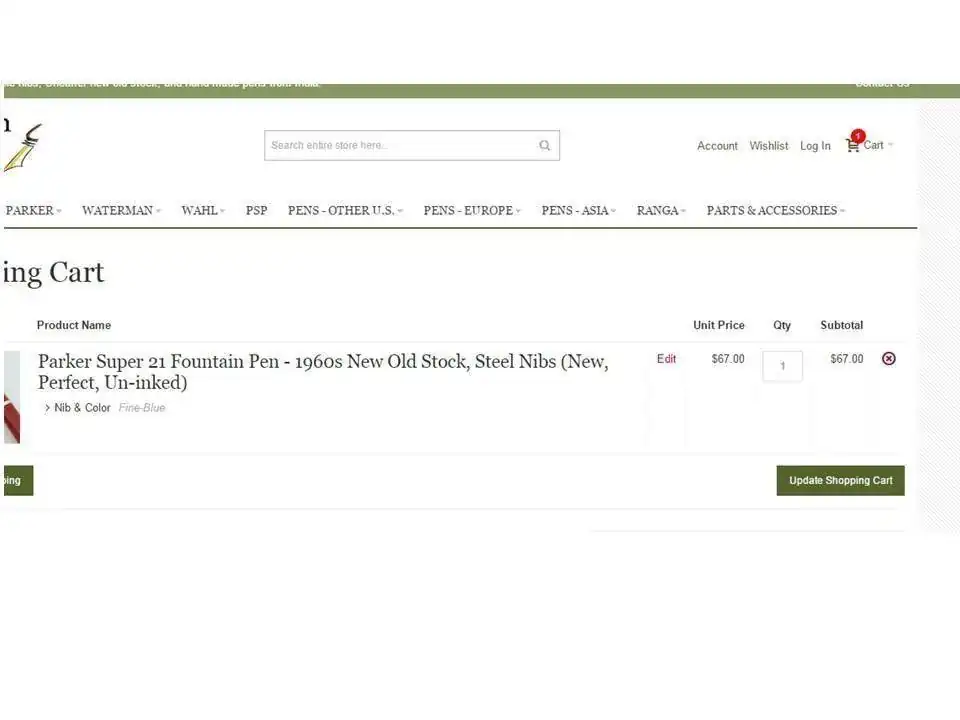
Task: Open the Wahl category menu
Action: click(x=202, y=211)
